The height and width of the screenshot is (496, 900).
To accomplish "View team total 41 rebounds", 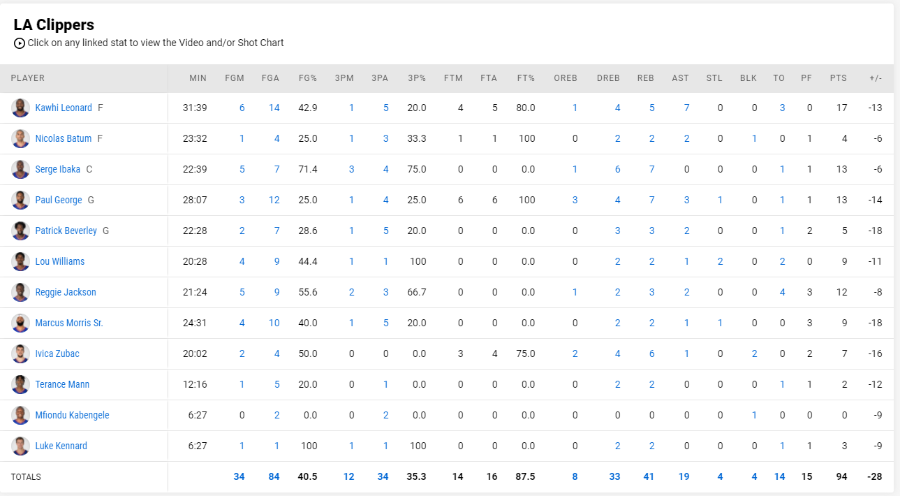I will pos(649,476).
